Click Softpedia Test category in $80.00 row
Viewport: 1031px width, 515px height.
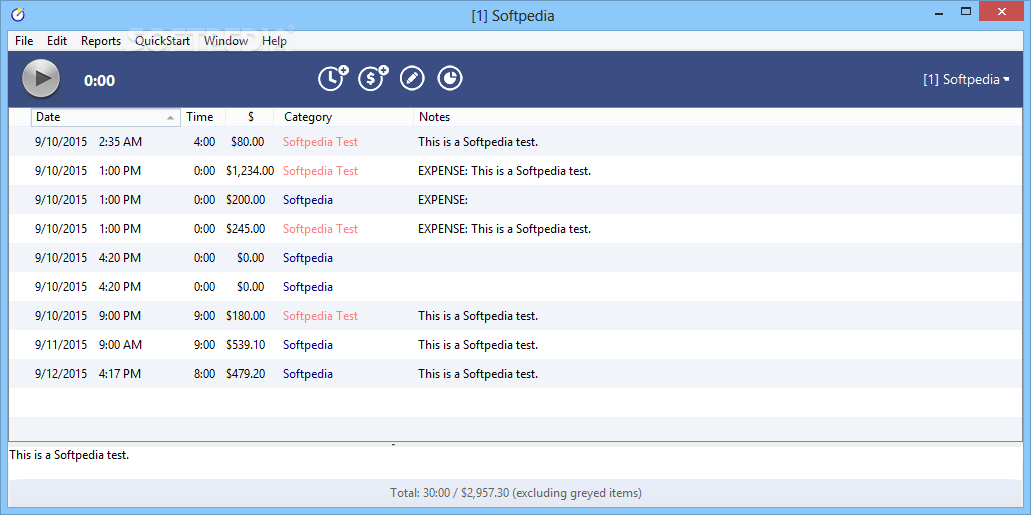point(320,141)
